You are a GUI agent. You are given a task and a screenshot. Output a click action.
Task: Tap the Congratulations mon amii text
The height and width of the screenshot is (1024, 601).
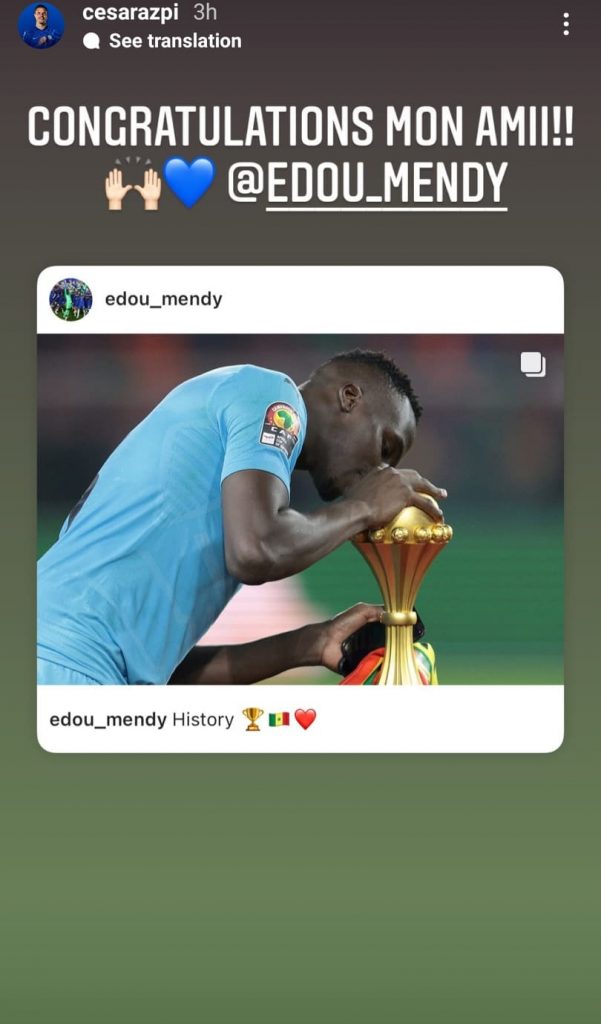click(300, 126)
